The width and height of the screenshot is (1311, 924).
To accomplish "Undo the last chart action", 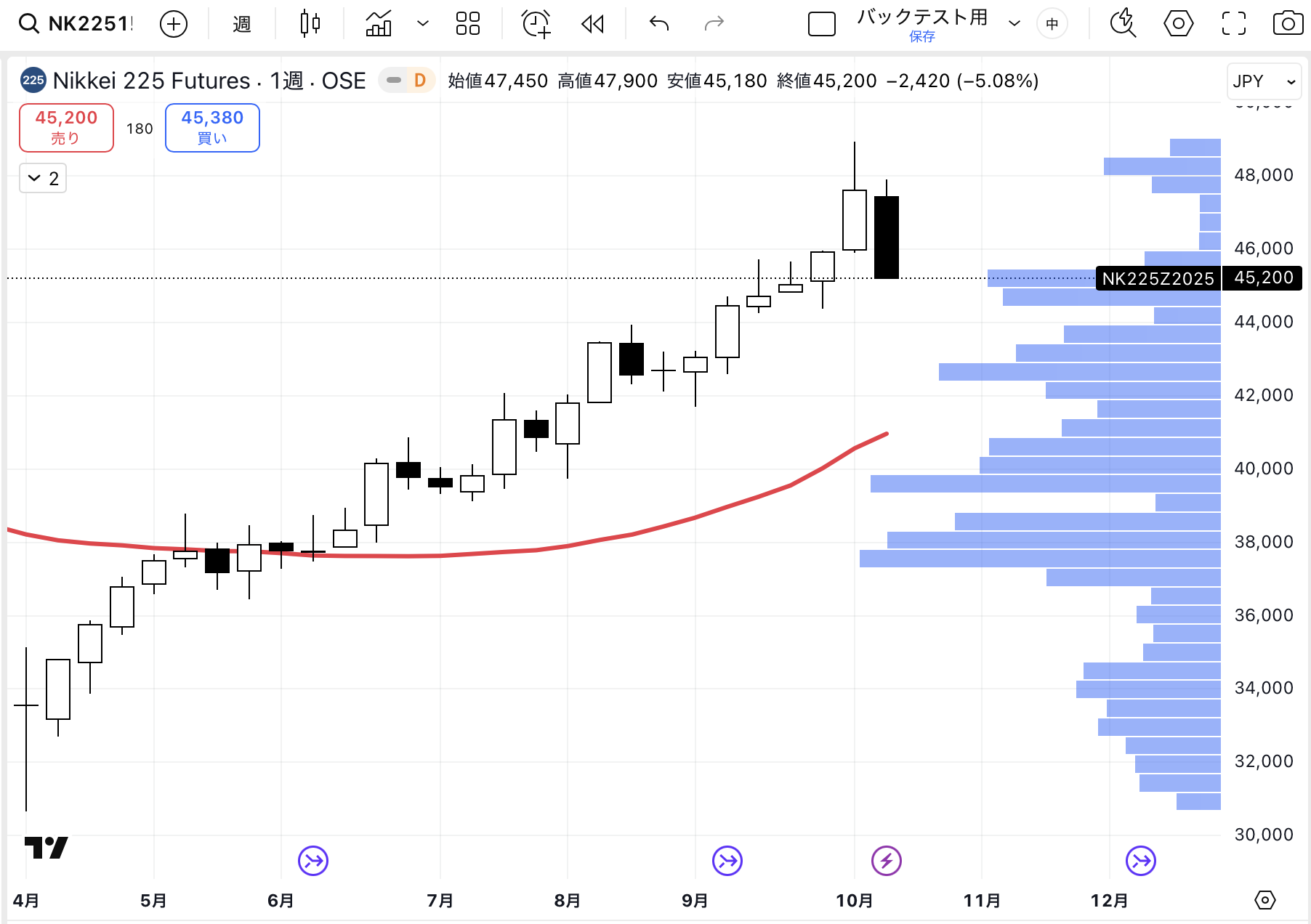I will coord(658,24).
